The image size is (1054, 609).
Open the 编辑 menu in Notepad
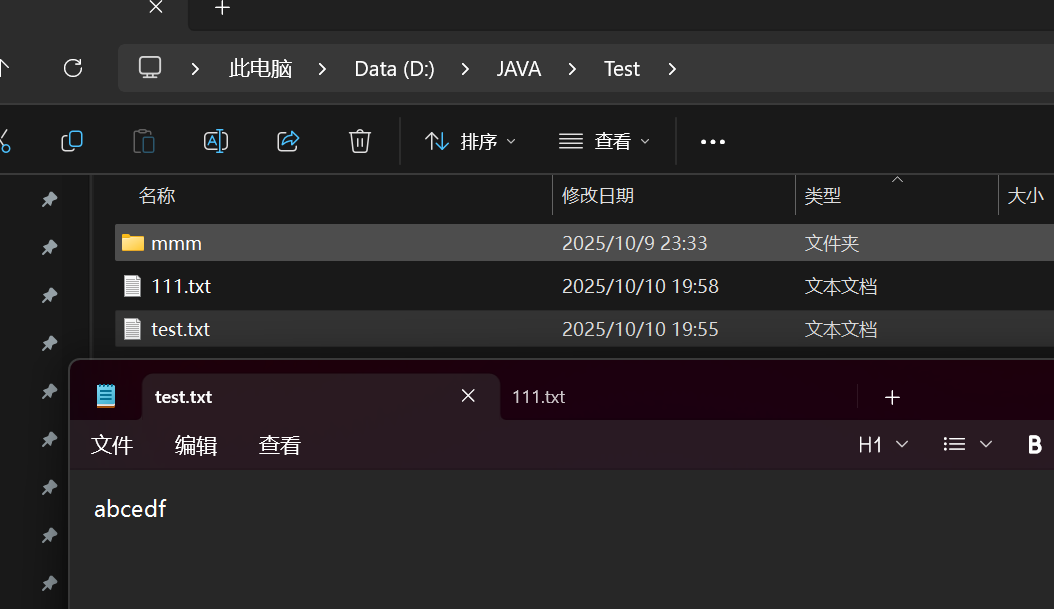196,444
